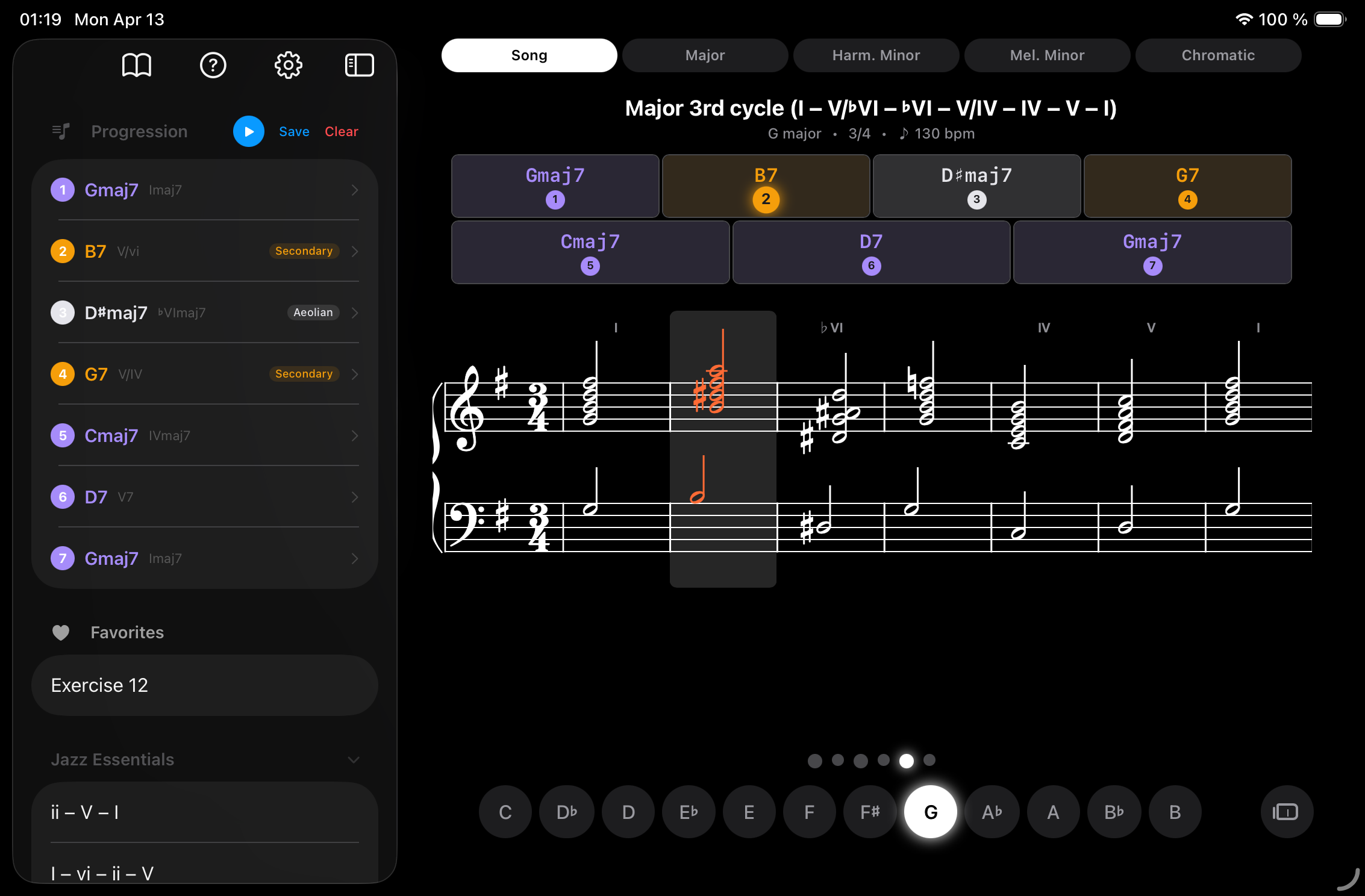Open the piano keyboard icon at bottom right
The image size is (1365, 896).
coord(1286,812)
